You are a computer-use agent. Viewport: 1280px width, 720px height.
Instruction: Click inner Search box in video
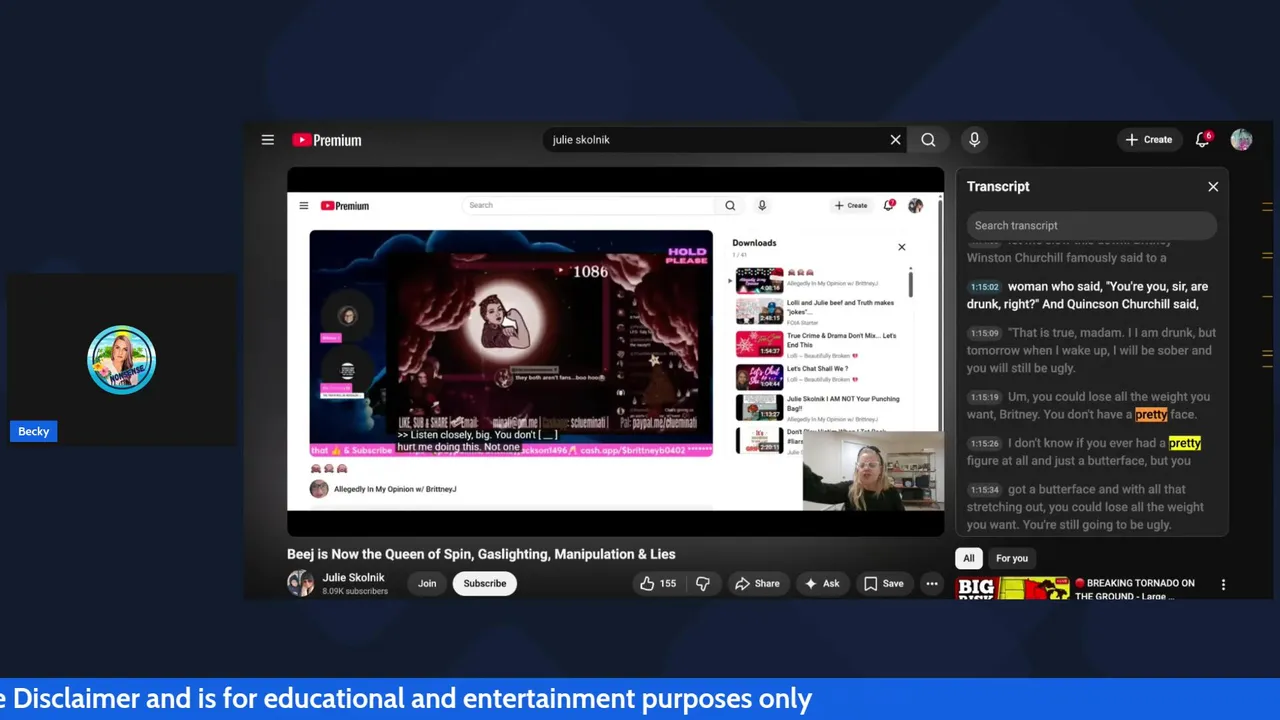click(590, 205)
